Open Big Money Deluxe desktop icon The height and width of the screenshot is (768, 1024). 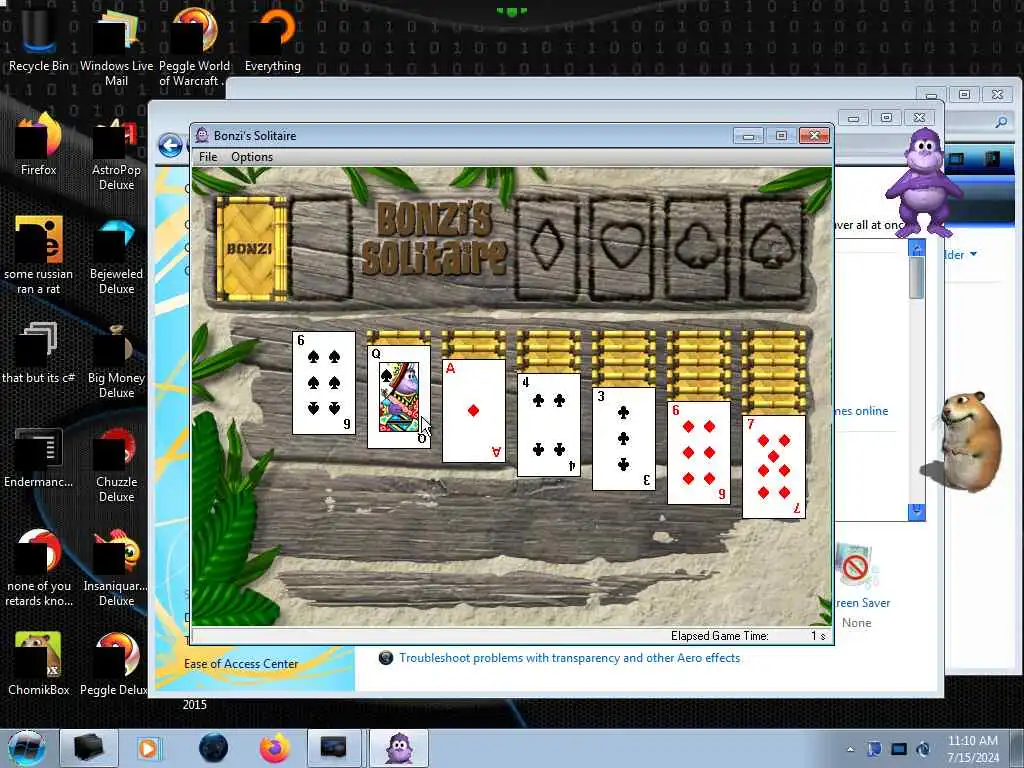(116, 360)
